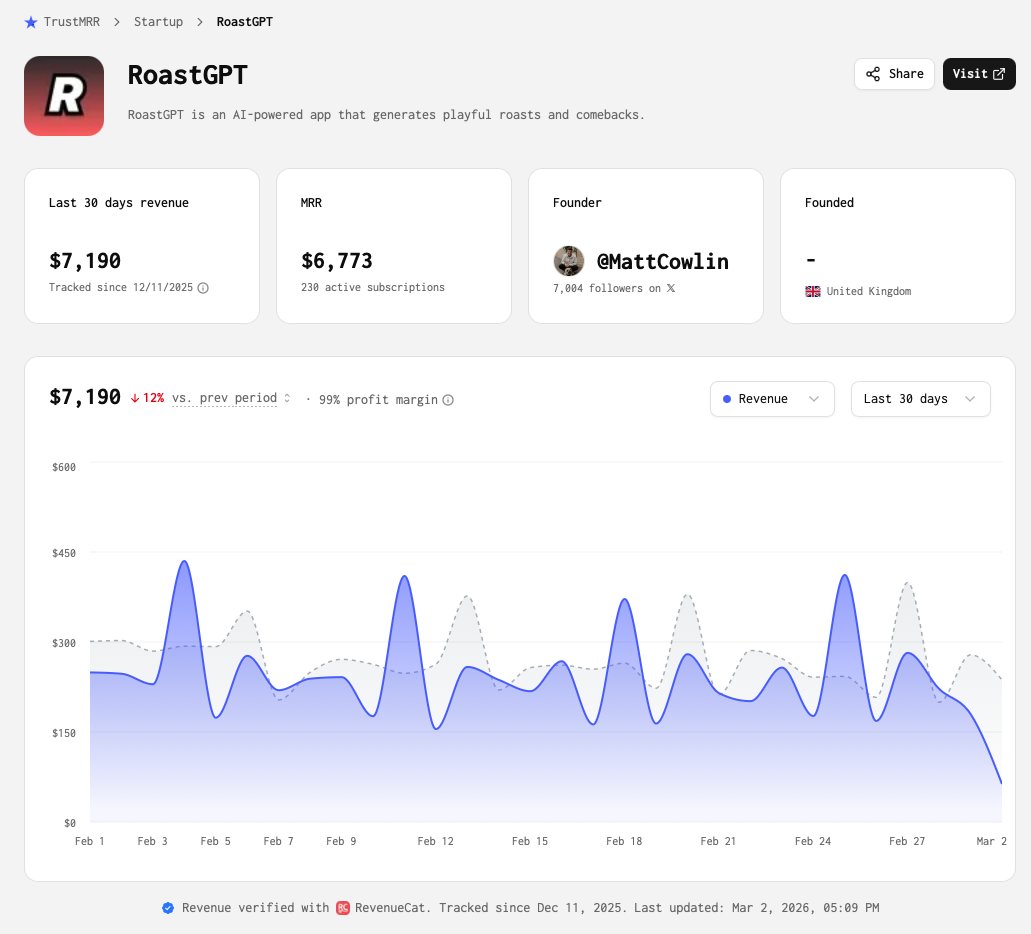Click the Share button
Screen dimensions: 1031x934
point(894,74)
